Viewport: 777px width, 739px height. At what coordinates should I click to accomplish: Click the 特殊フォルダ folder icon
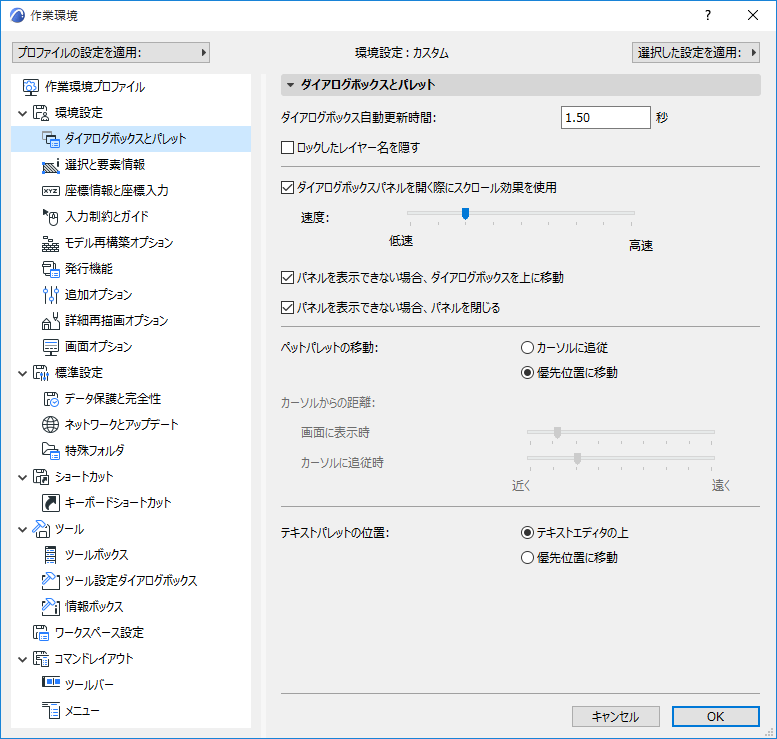(x=51, y=451)
